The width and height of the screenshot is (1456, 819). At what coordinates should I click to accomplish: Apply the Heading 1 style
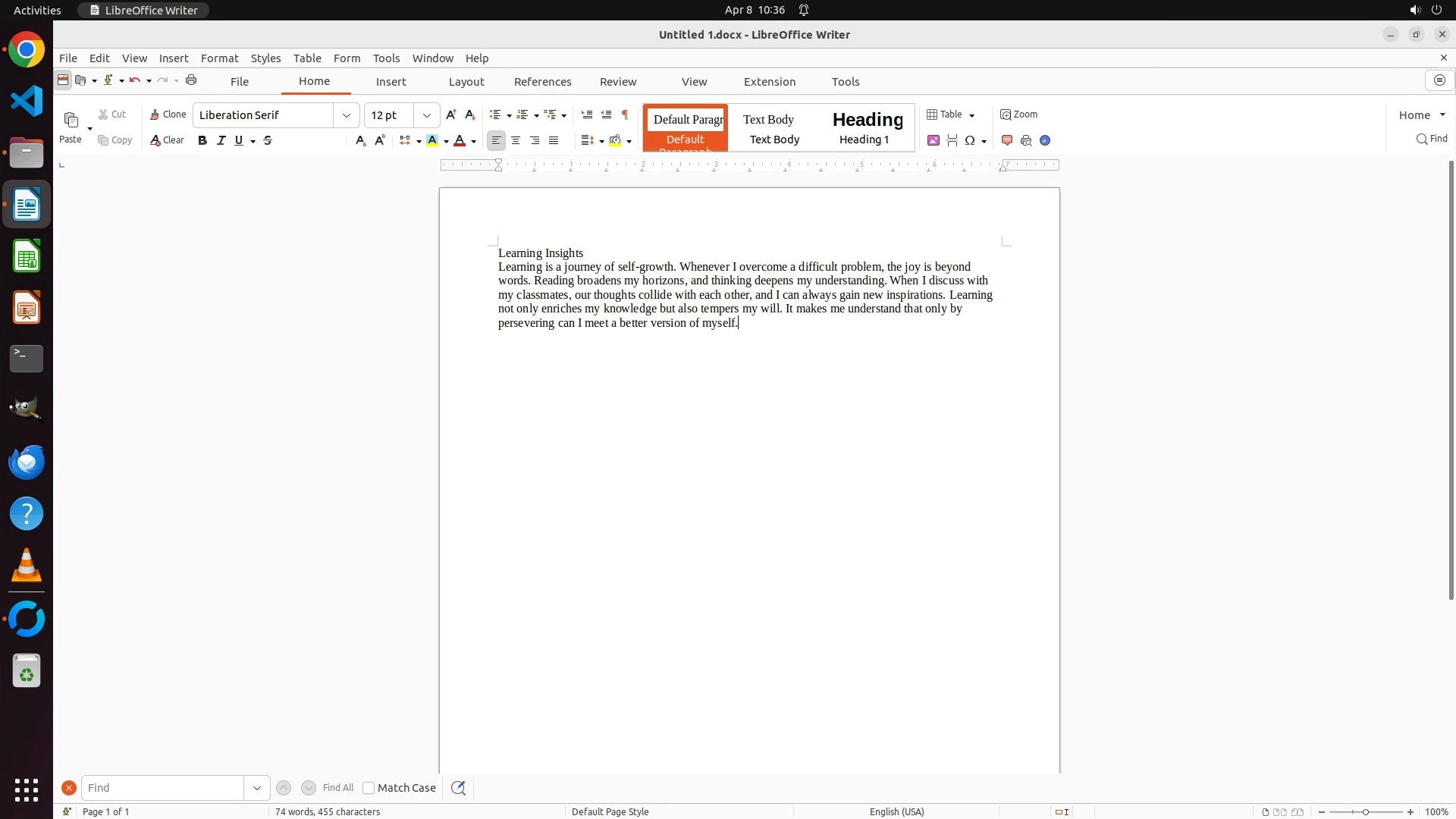click(867, 127)
